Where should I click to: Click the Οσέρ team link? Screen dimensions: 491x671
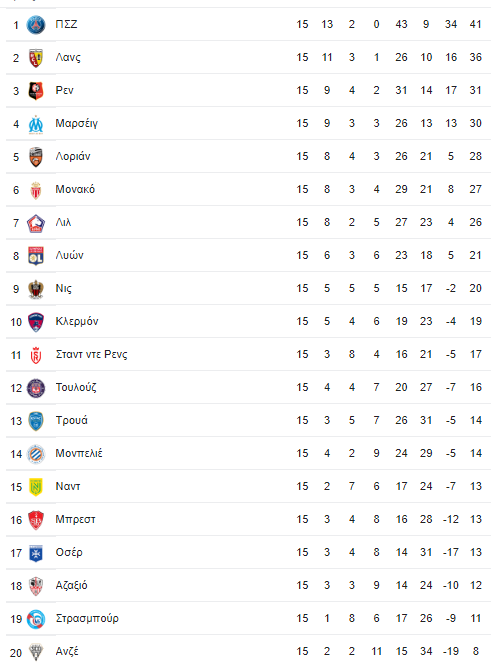click(x=69, y=552)
